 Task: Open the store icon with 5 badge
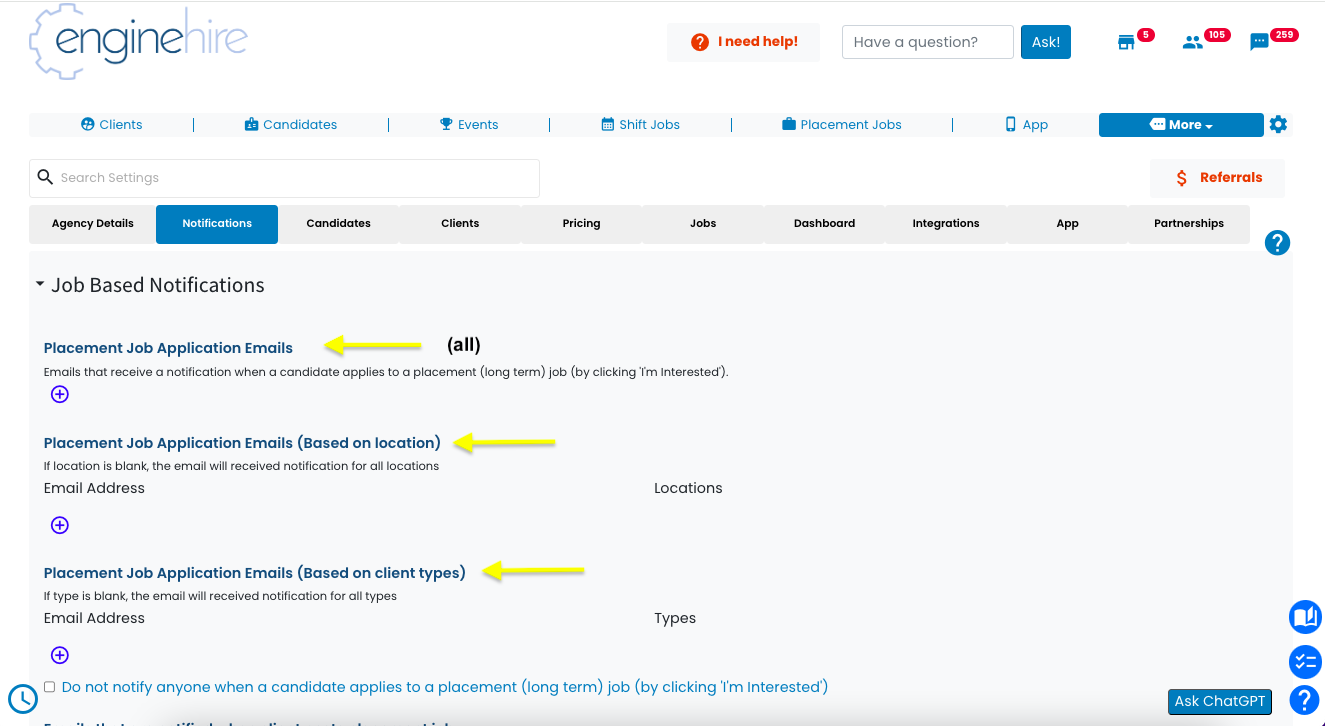(x=1127, y=42)
